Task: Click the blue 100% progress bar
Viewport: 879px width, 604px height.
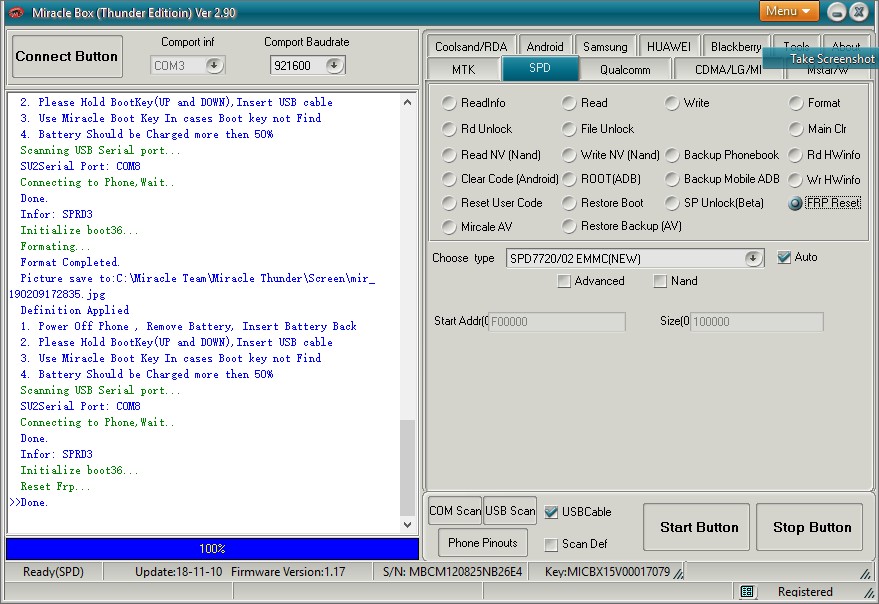Action: (x=212, y=549)
